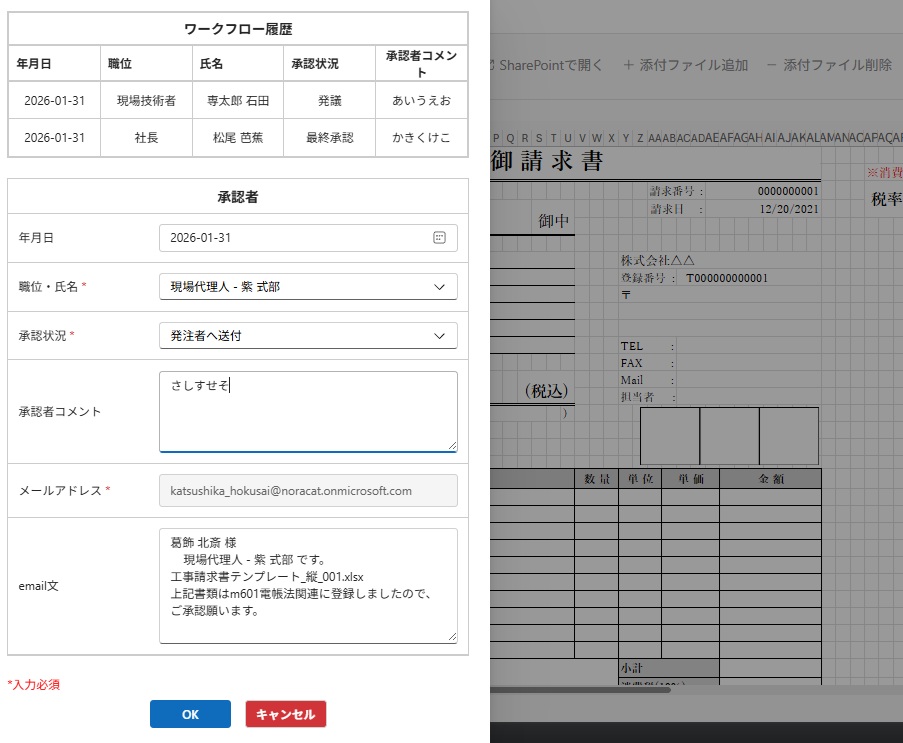Click the plus icon for 添付ファイル追加

tap(628, 65)
